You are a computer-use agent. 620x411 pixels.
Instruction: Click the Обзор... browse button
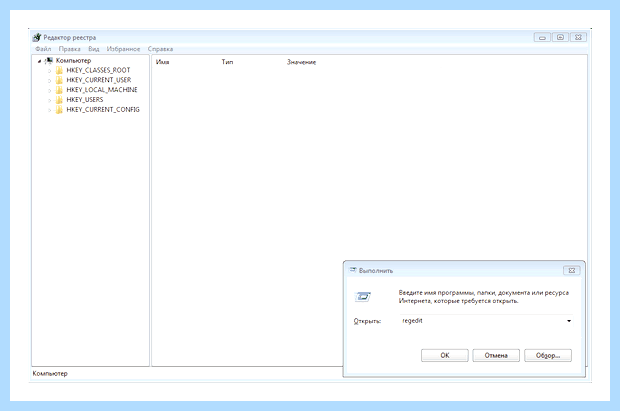point(548,355)
